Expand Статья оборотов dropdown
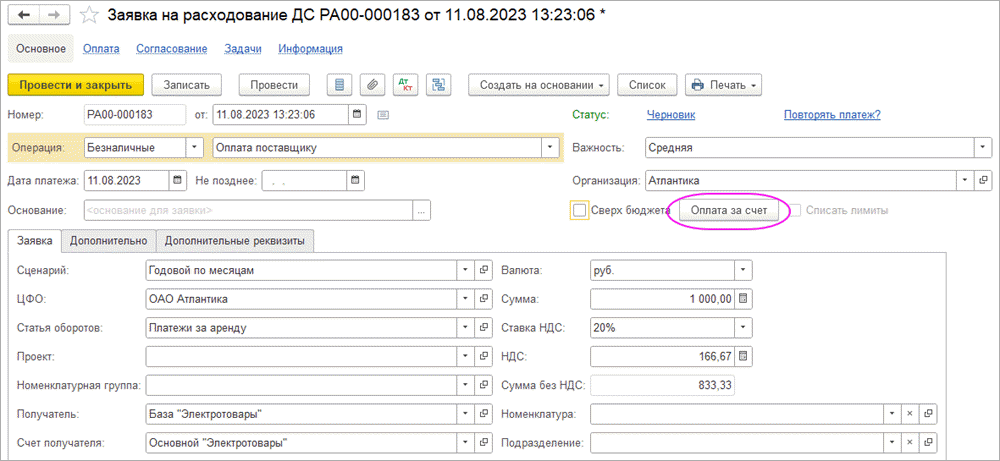This screenshot has height=461, width=1000. click(x=466, y=328)
